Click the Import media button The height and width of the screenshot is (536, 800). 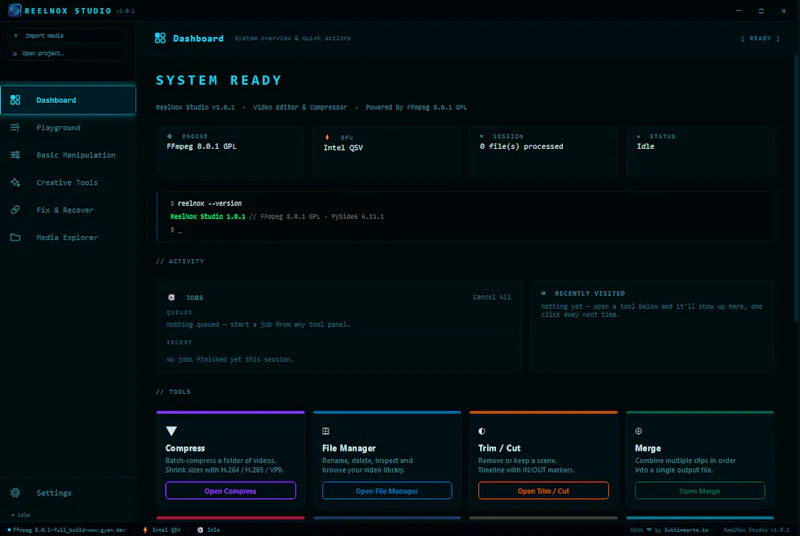(x=67, y=36)
